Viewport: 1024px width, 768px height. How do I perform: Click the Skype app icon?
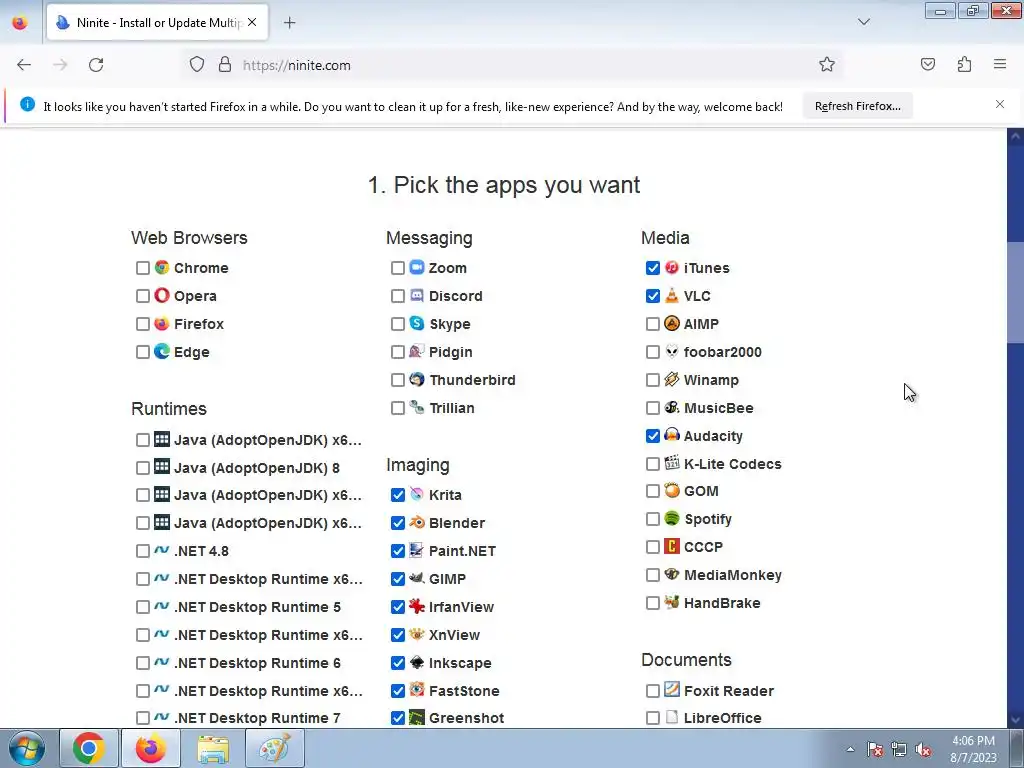click(x=417, y=323)
